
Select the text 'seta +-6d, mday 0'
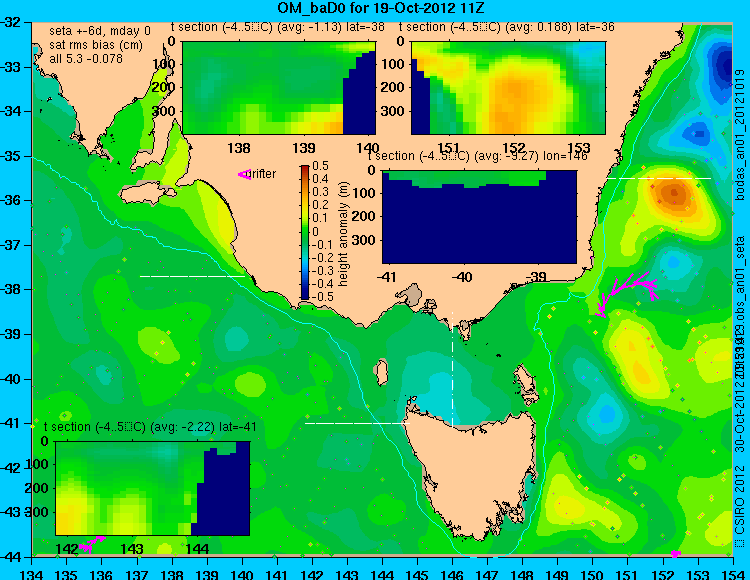99,32
